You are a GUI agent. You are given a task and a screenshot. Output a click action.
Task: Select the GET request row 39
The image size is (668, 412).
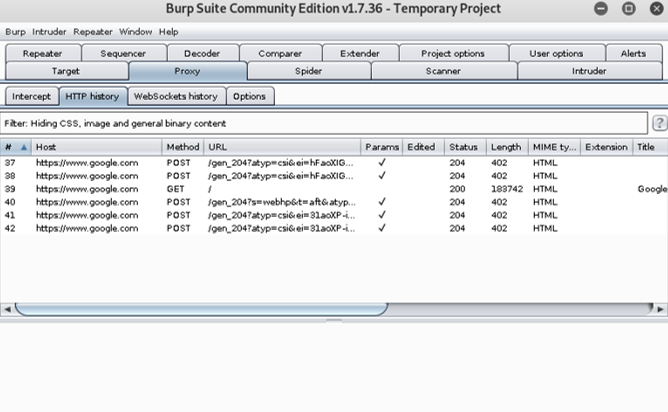334,189
